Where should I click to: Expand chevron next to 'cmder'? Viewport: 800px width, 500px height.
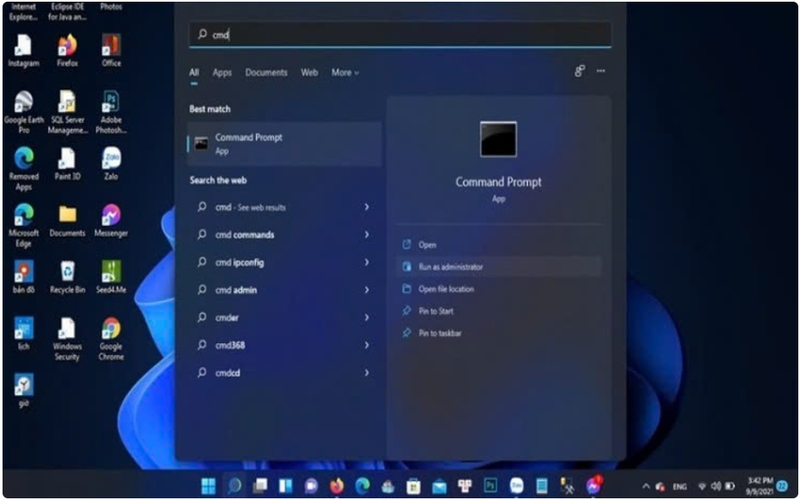coord(367,317)
